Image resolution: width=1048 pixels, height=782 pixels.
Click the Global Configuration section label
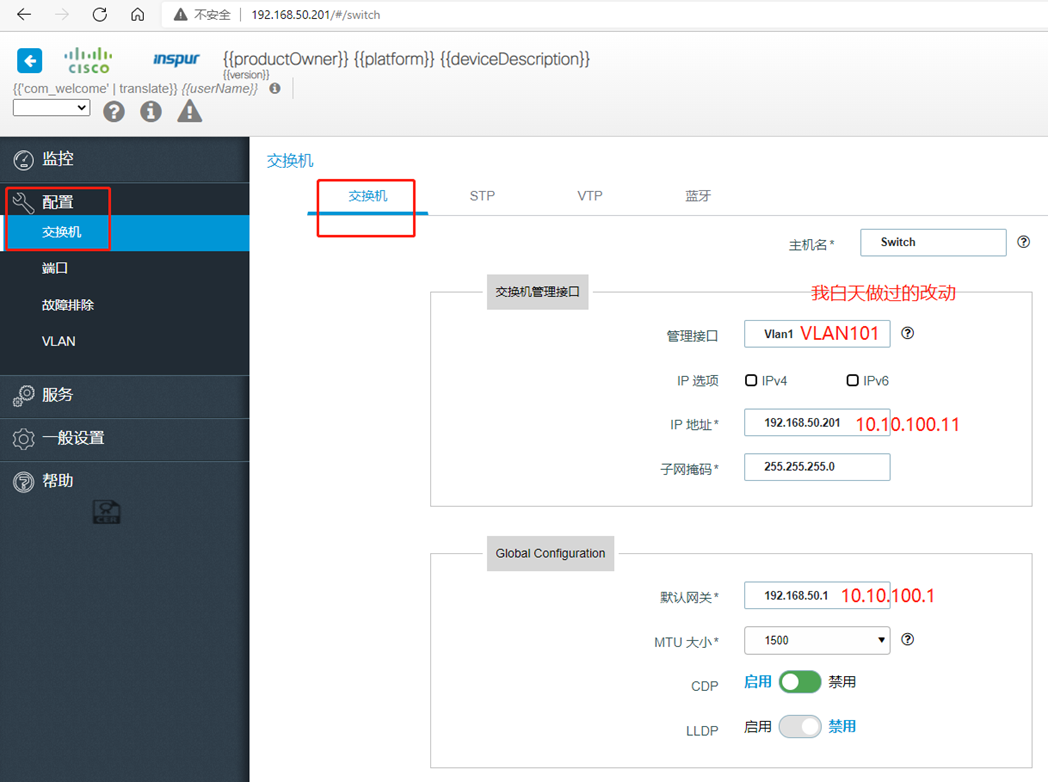click(550, 553)
